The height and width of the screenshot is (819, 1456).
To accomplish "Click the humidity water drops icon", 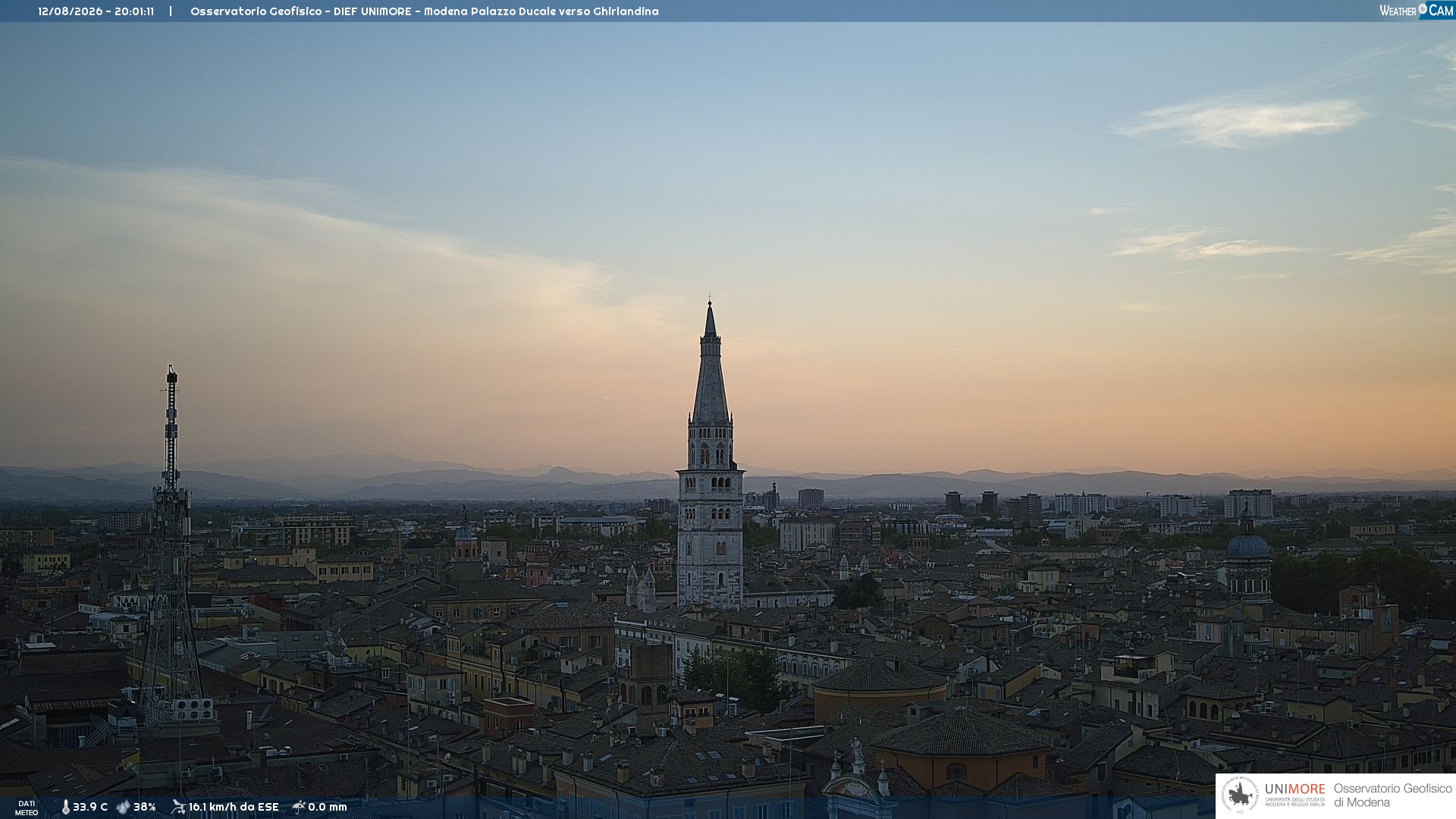I will [123, 808].
